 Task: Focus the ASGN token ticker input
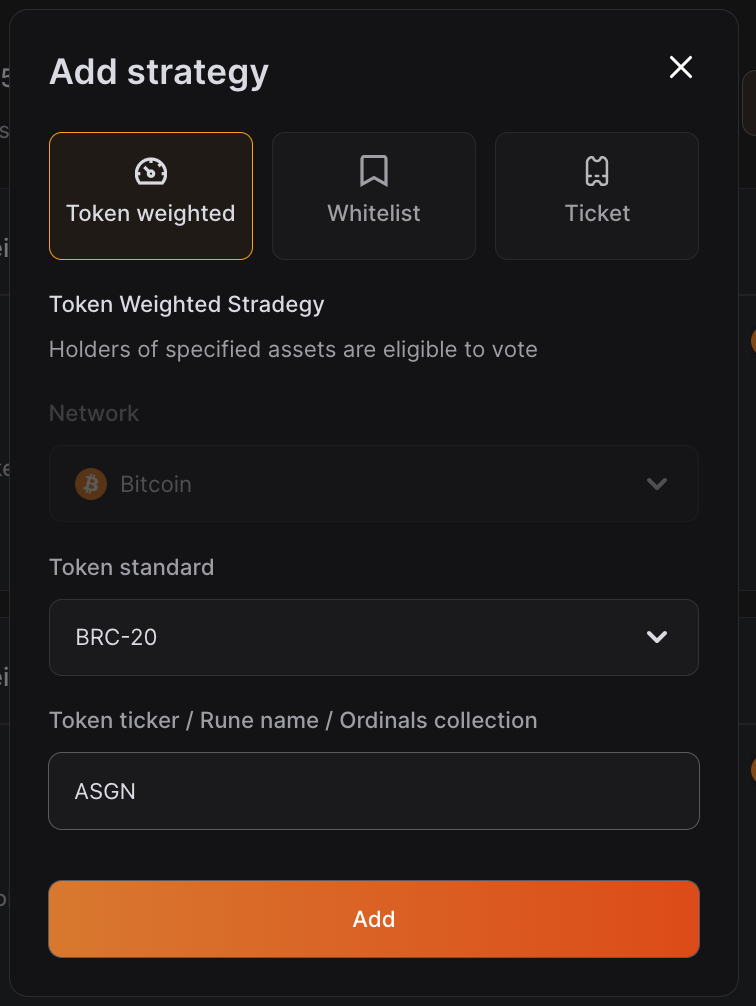click(x=373, y=791)
